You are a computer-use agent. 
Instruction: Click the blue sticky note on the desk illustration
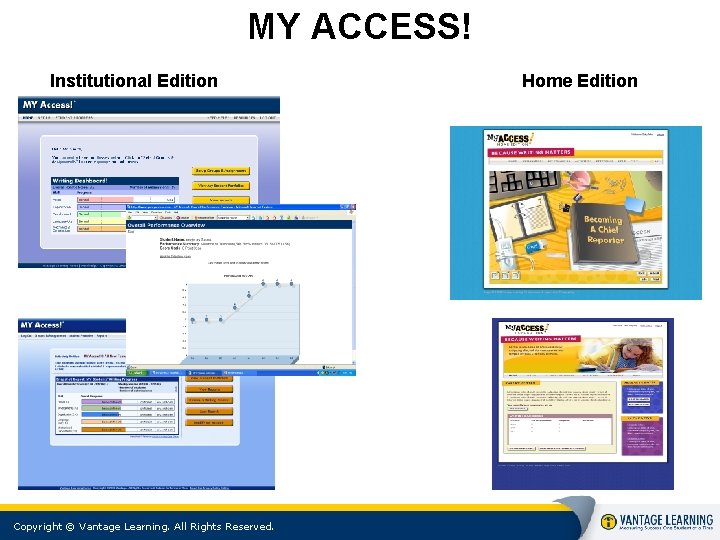[x=633, y=205]
